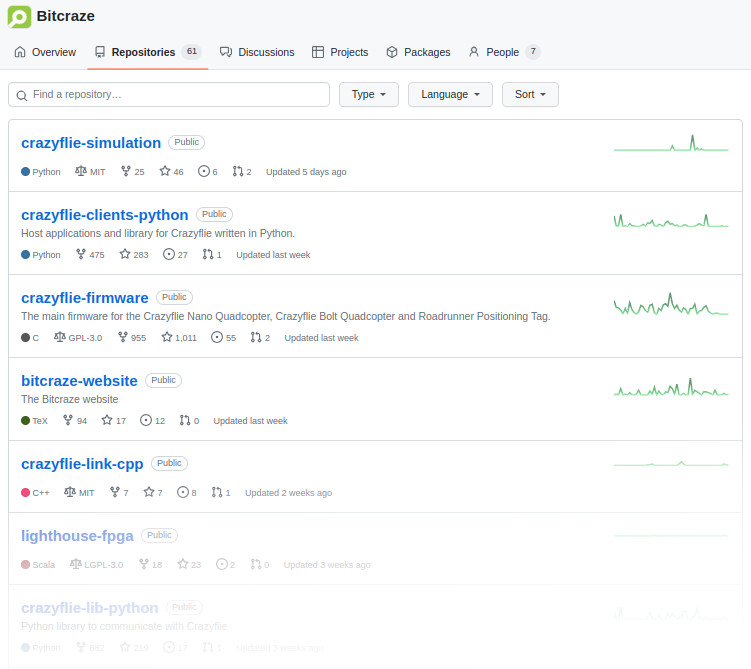Click the TeX language dot on bitcraze-website
Image resolution: width=751 pixels, height=669 pixels.
[x=25, y=420]
